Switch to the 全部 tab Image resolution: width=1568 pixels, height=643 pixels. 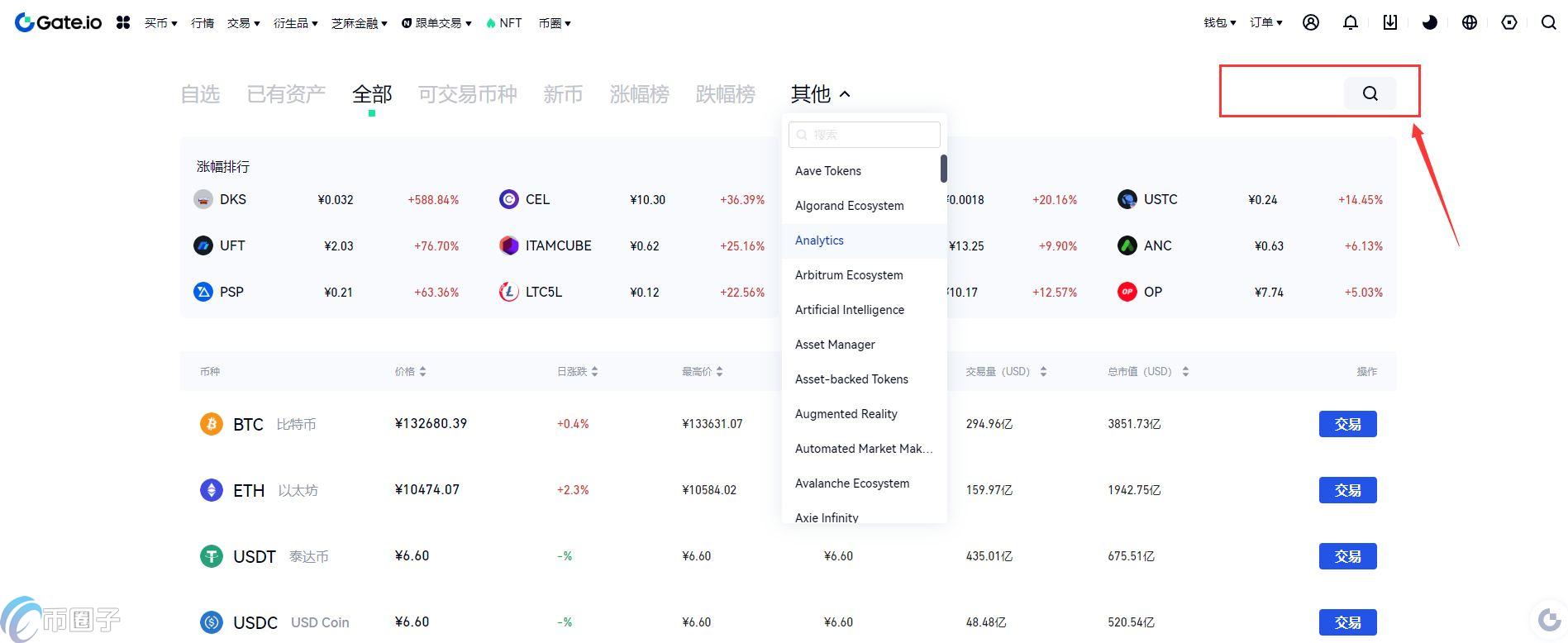(x=372, y=94)
